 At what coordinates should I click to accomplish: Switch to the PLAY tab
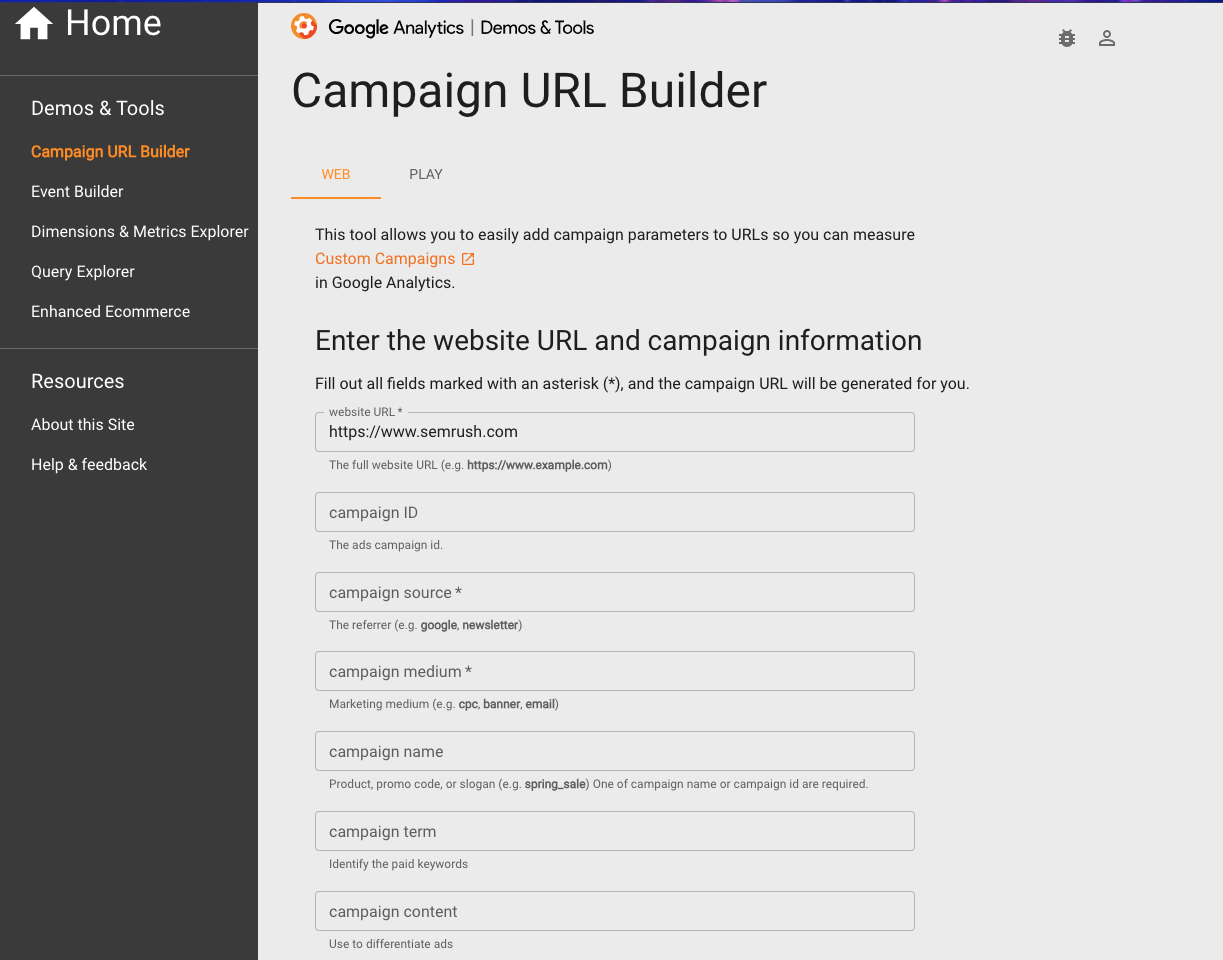pyautogui.click(x=425, y=174)
